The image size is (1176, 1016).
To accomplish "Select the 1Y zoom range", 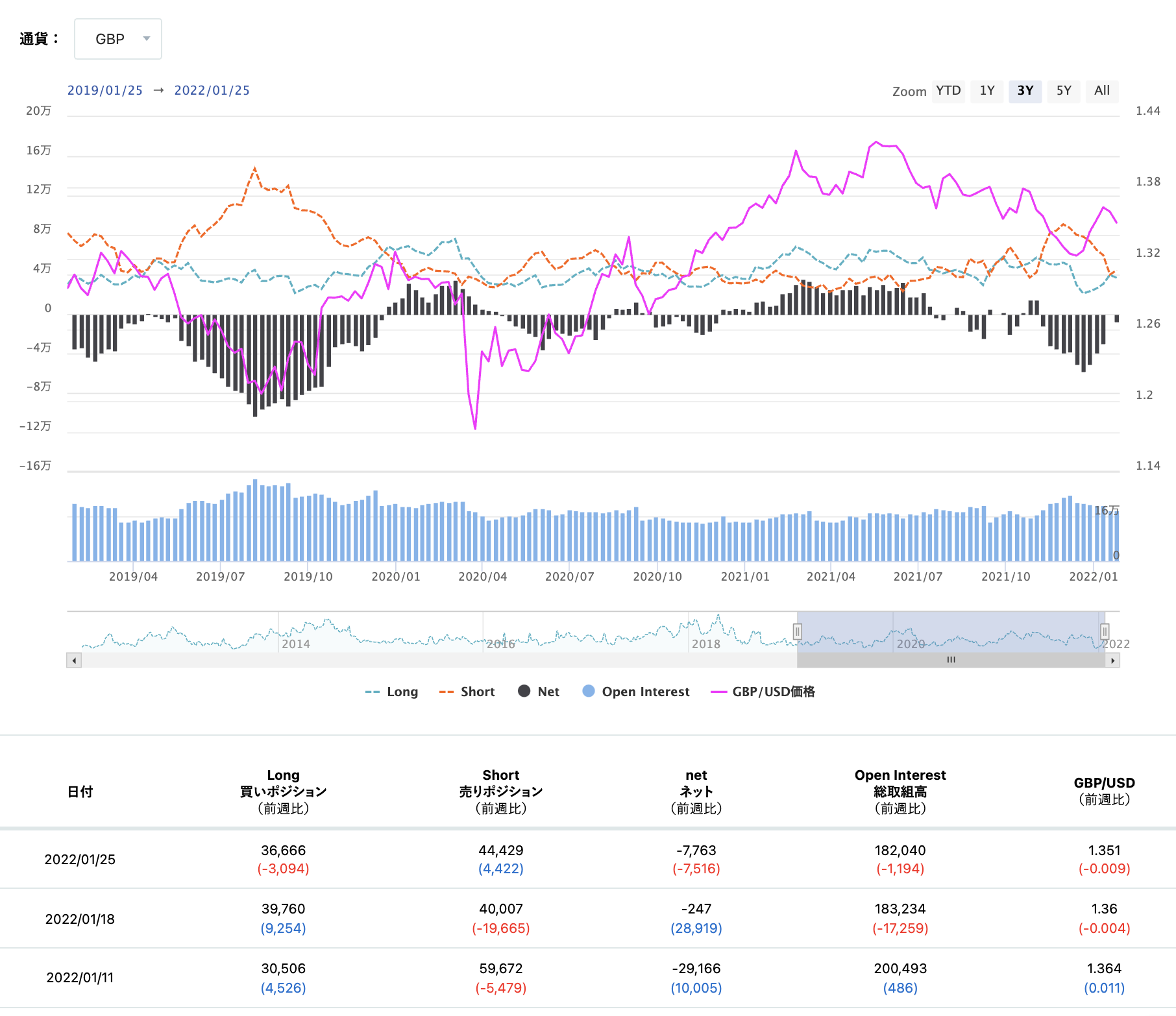I will 986,91.
